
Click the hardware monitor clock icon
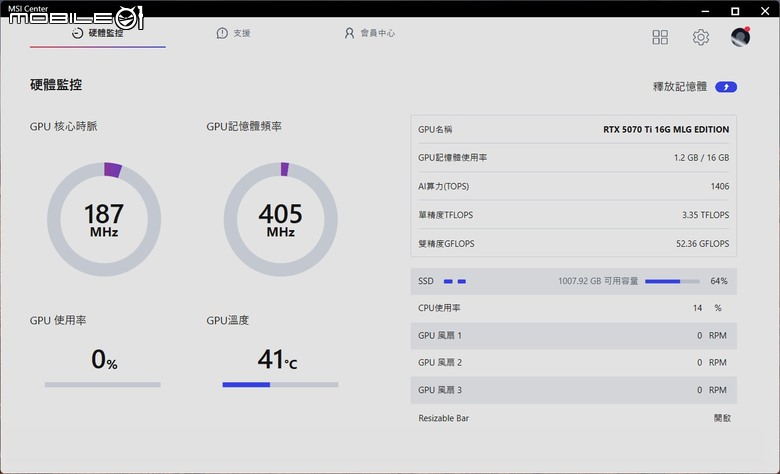click(x=77, y=33)
